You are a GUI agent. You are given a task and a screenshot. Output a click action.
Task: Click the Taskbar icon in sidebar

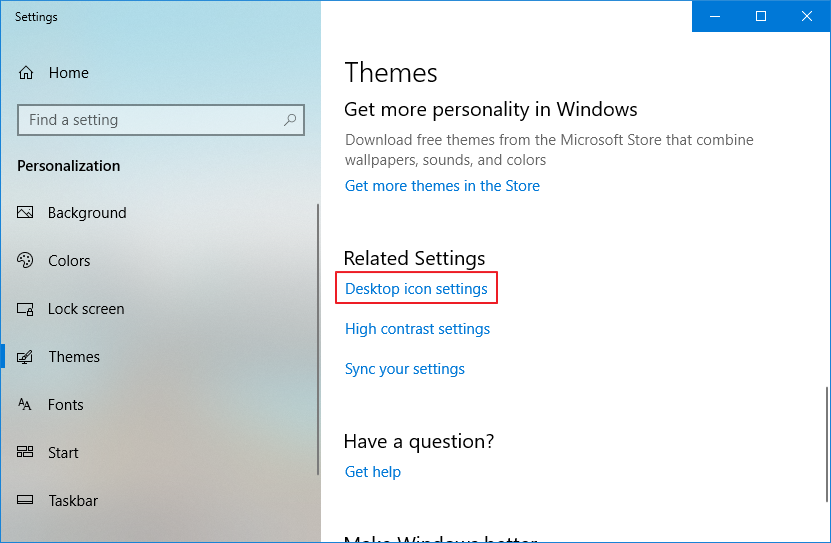(x=26, y=501)
